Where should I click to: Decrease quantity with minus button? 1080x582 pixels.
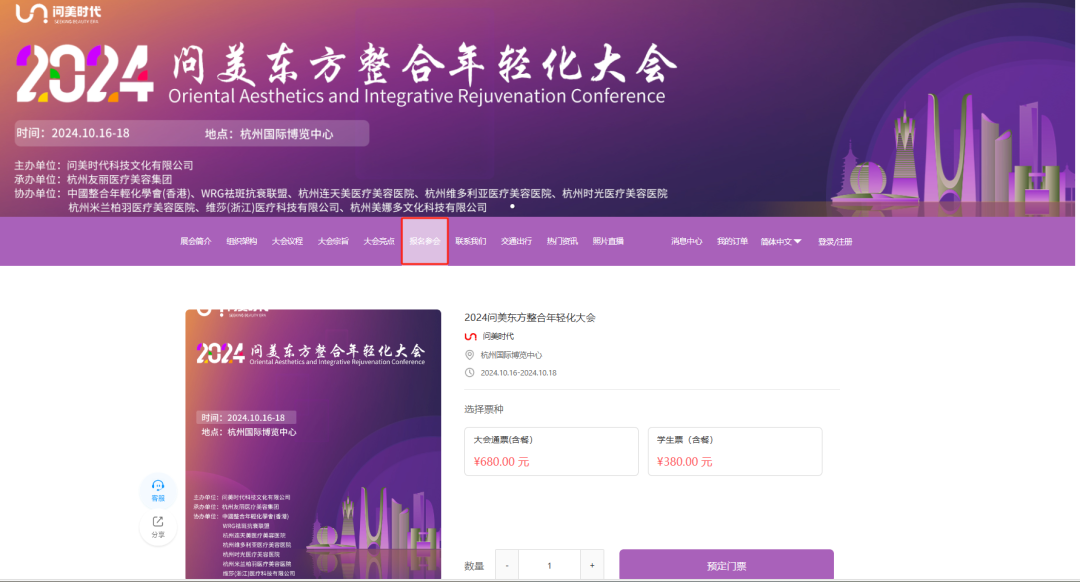point(507,565)
